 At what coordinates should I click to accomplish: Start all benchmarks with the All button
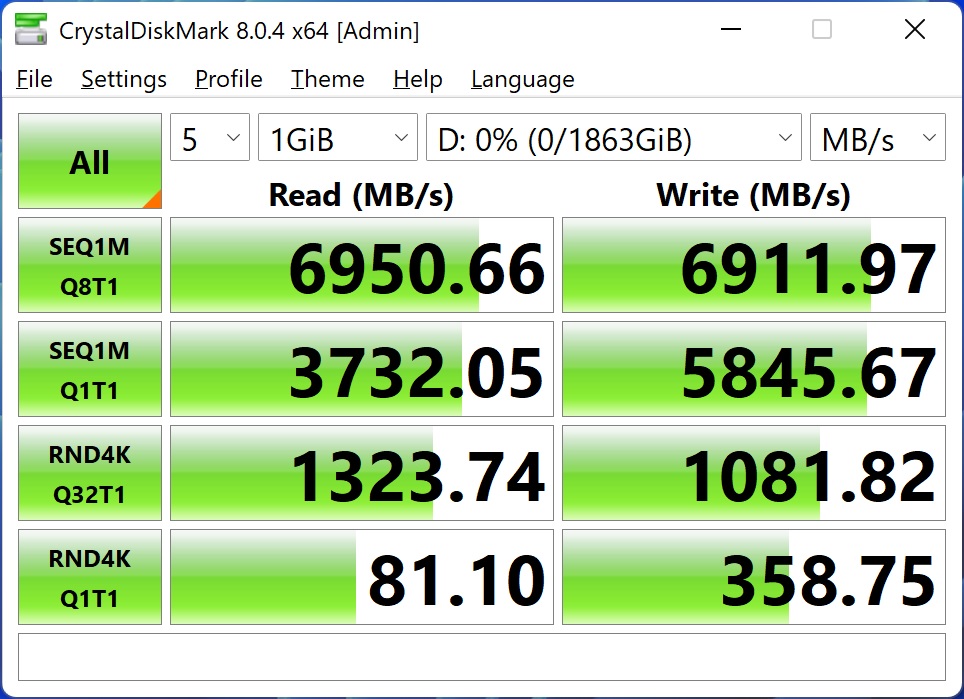click(90, 161)
